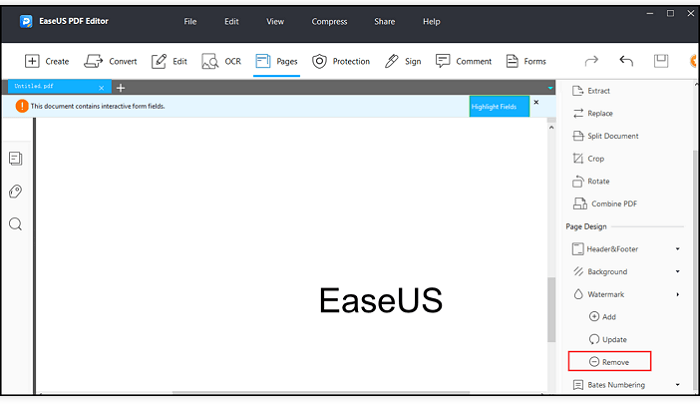Click the save disk icon
The image size is (700, 415).
661,61
